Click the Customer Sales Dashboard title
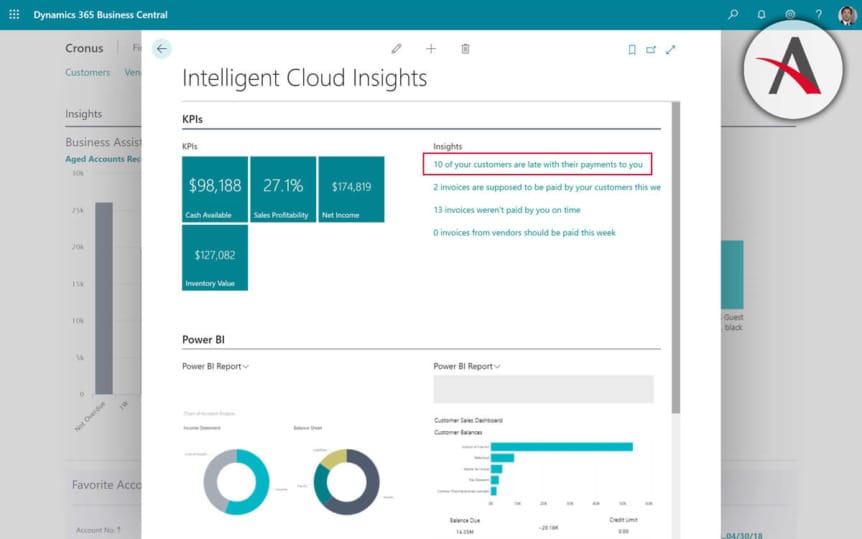 468,420
